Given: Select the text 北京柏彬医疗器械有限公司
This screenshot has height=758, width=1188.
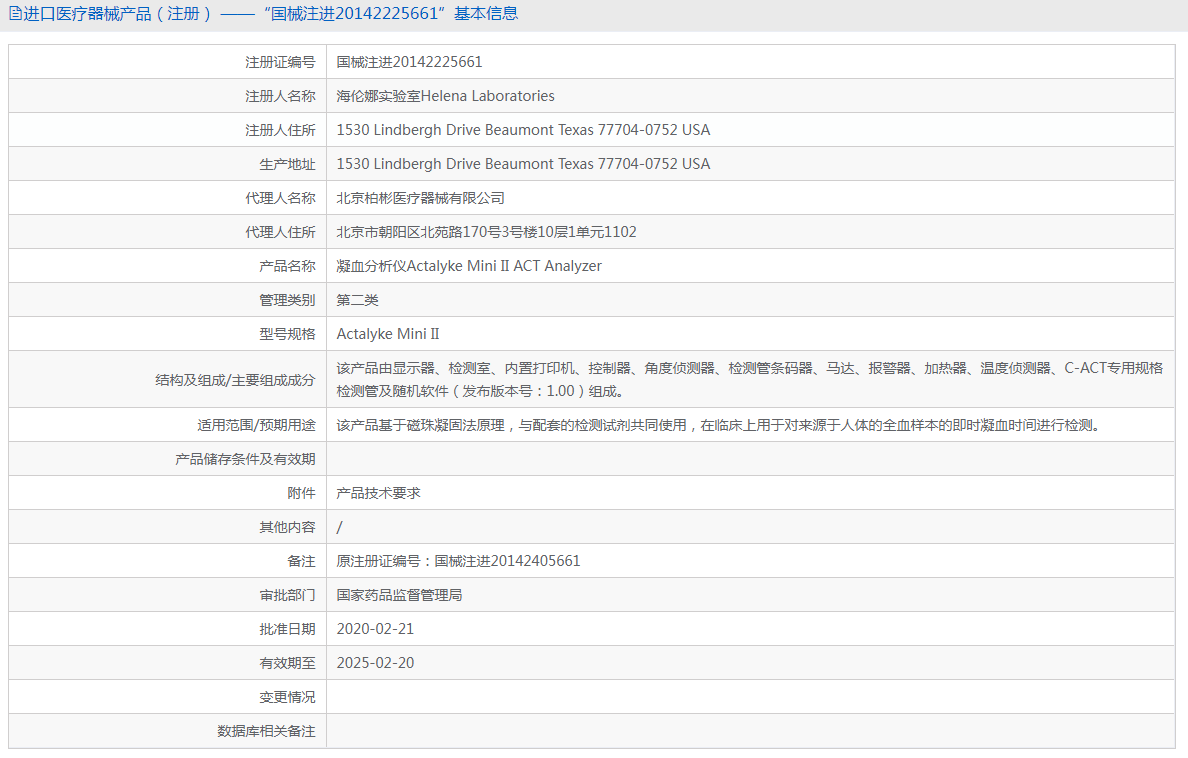Looking at the screenshot, I should click(x=420, y=199).
